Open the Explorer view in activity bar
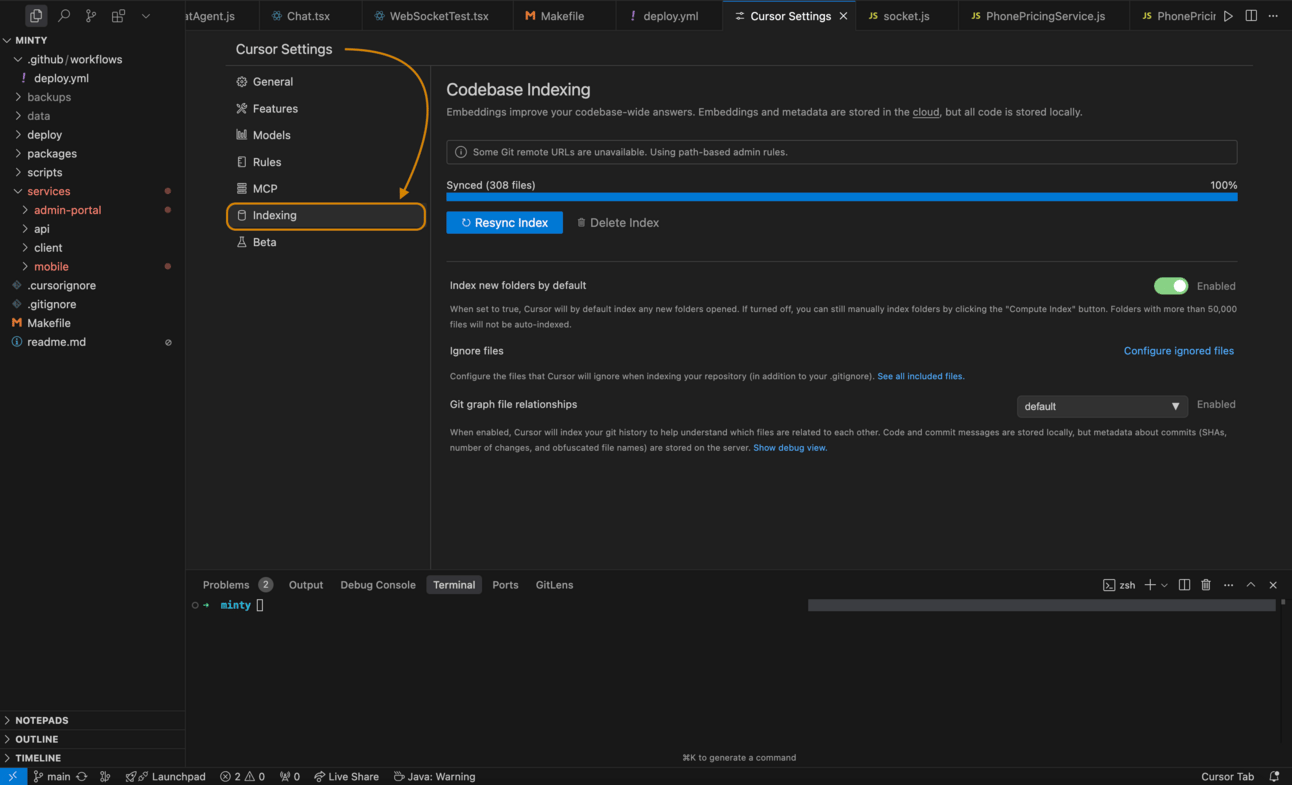Image resolution: width=1292 pixels, height=785 pixels. [36, 16]
